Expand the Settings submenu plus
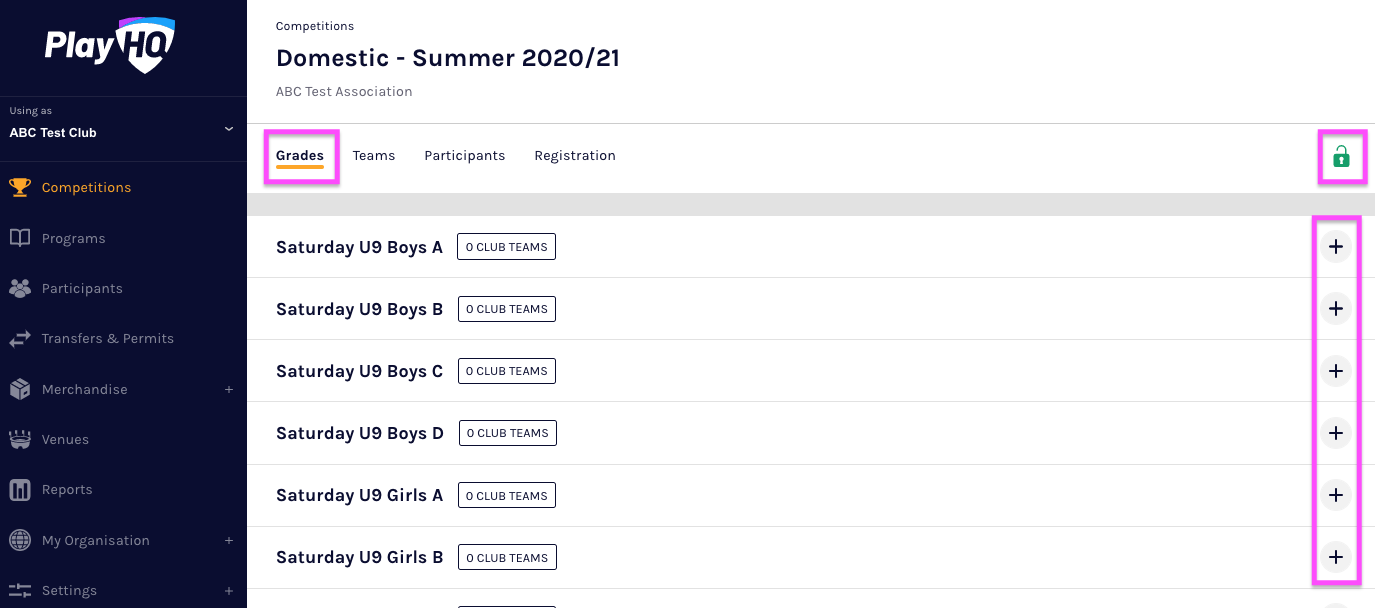The height and width of the screenshot is (608, 1375). click(x=229, y=590)
